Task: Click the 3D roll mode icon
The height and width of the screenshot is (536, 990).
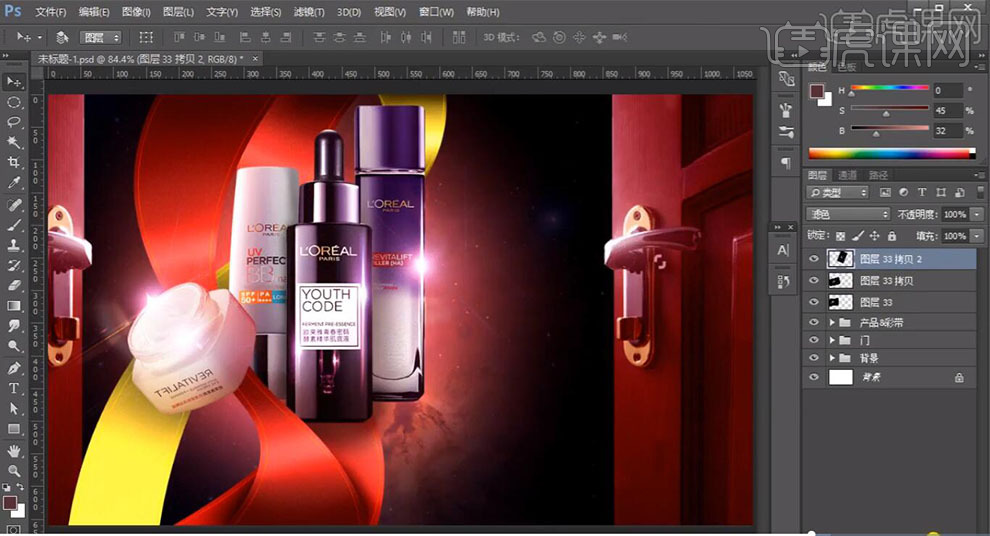Action: click(559, 37)
